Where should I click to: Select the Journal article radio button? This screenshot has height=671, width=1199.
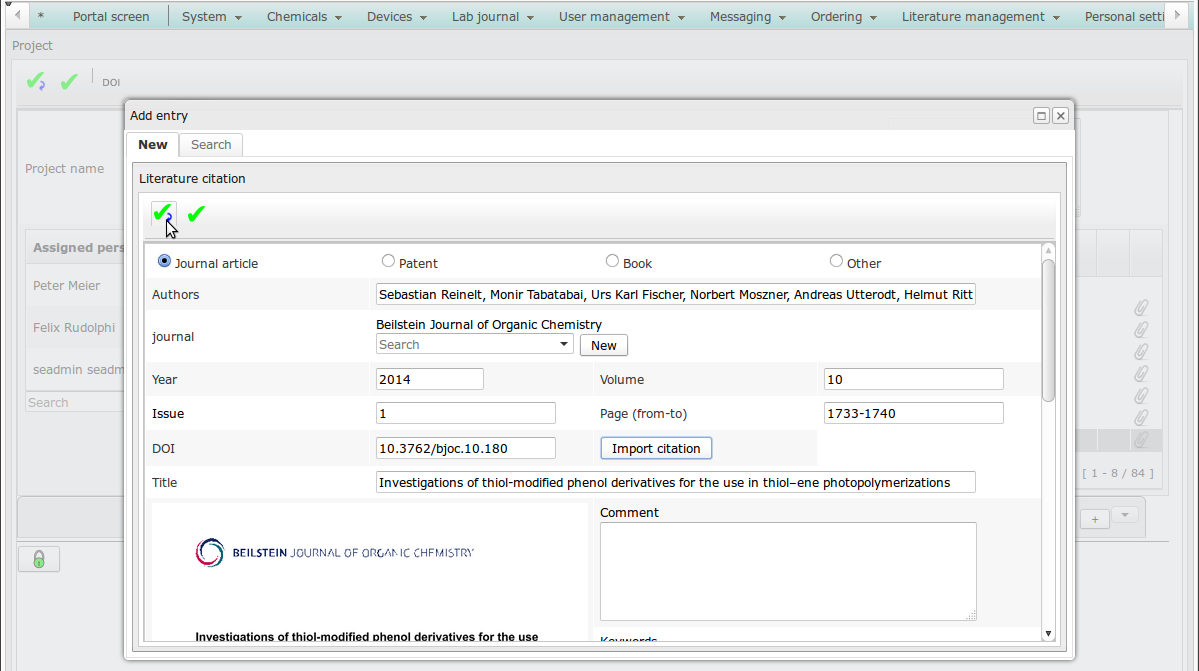[x=164, y=261]
